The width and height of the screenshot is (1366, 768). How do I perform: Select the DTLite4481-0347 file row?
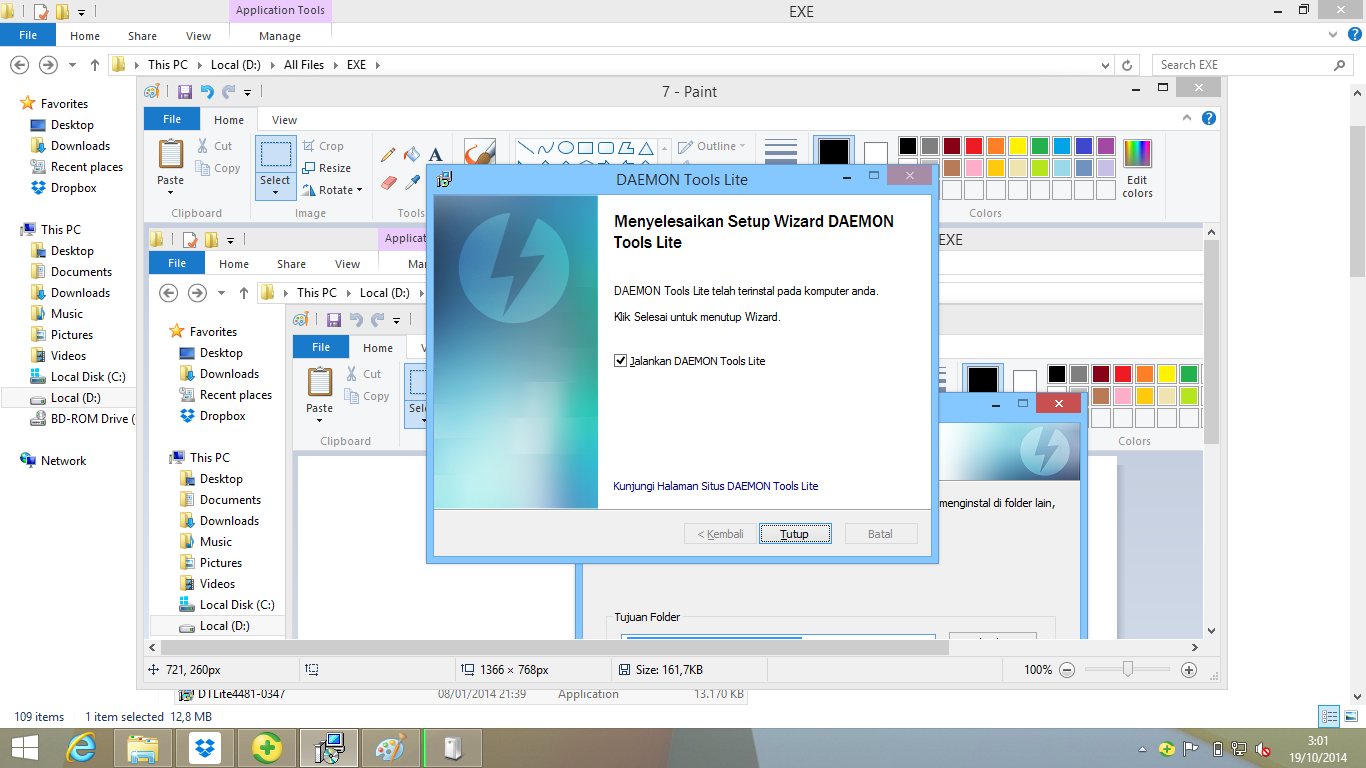click(460, 694)
